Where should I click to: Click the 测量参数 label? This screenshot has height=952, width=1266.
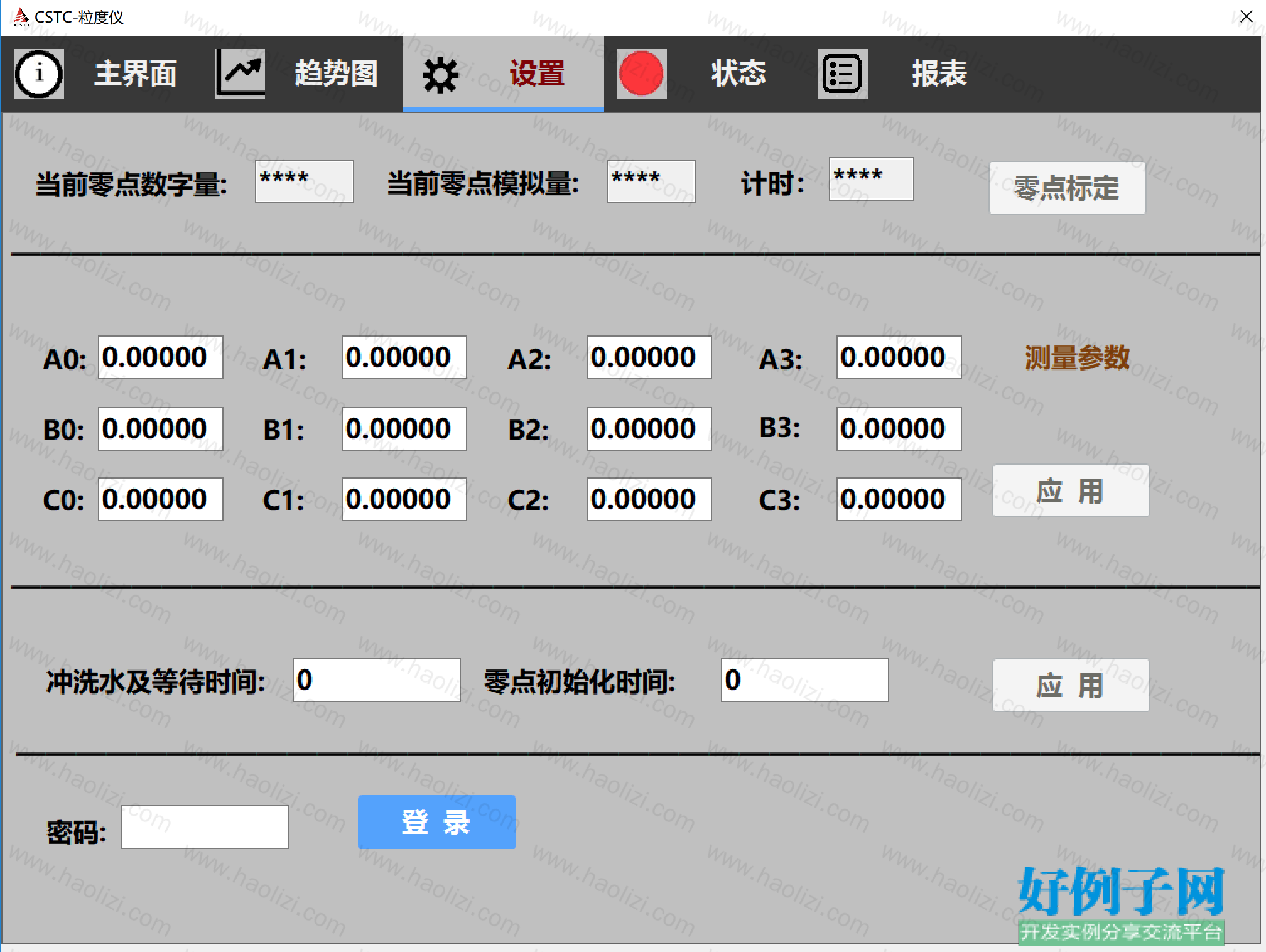1077,358
